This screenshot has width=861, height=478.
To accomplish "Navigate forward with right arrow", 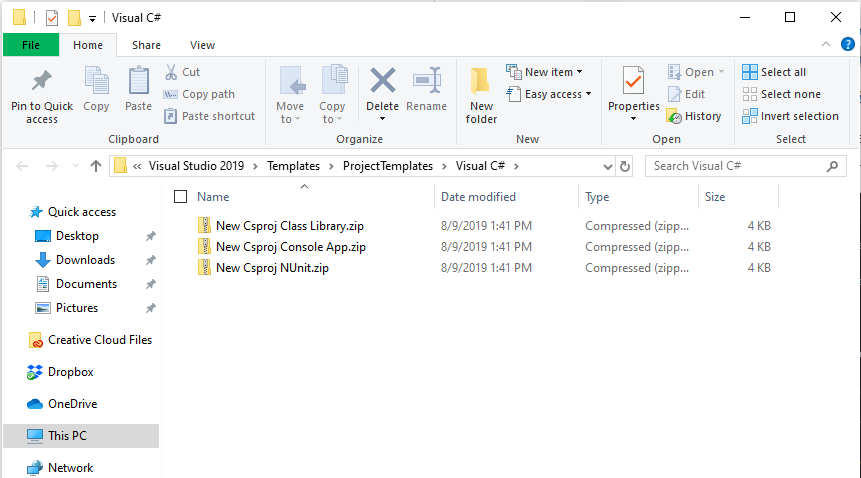I will pos(52,166).
